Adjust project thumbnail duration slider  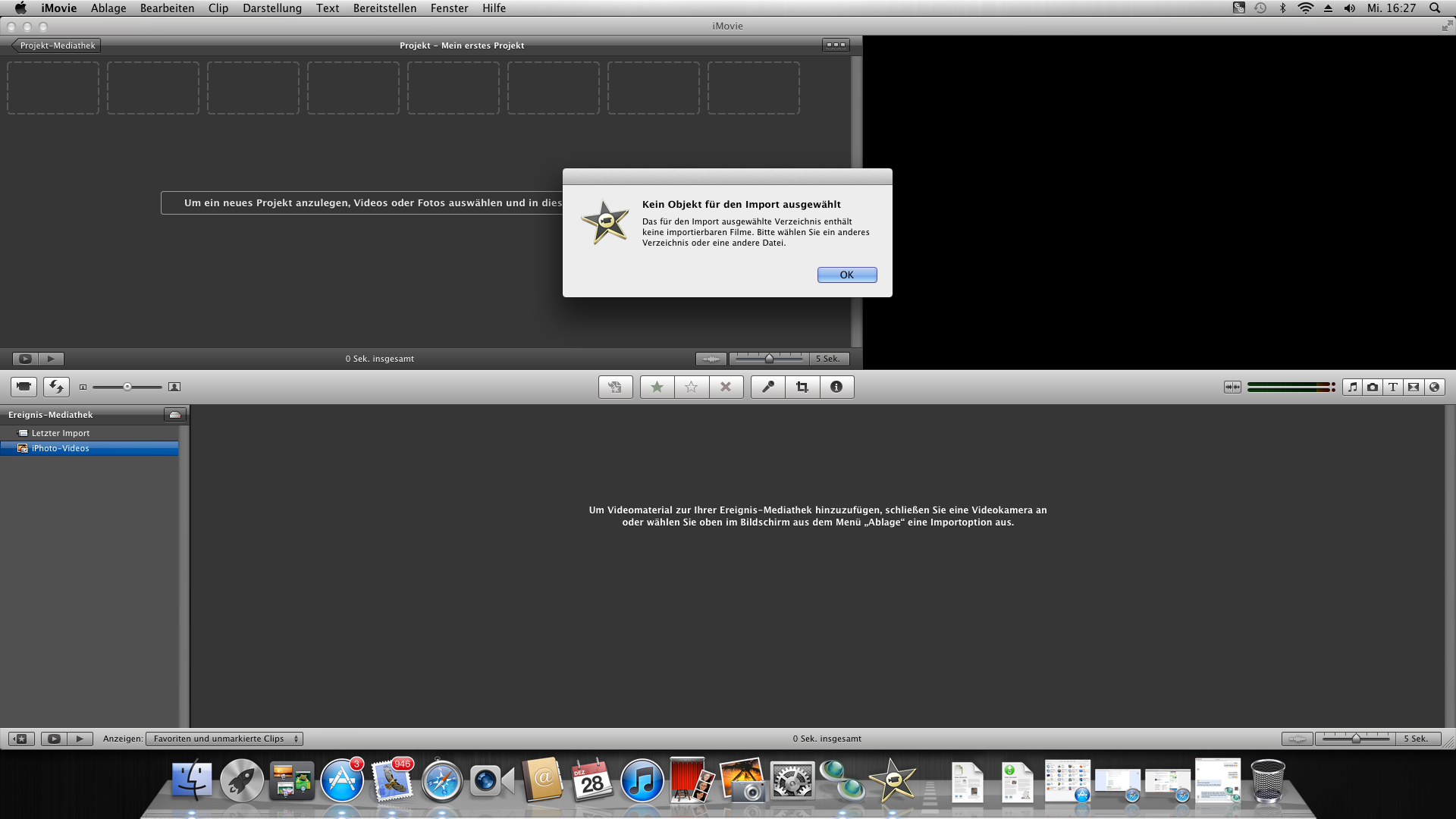[770, 359]
